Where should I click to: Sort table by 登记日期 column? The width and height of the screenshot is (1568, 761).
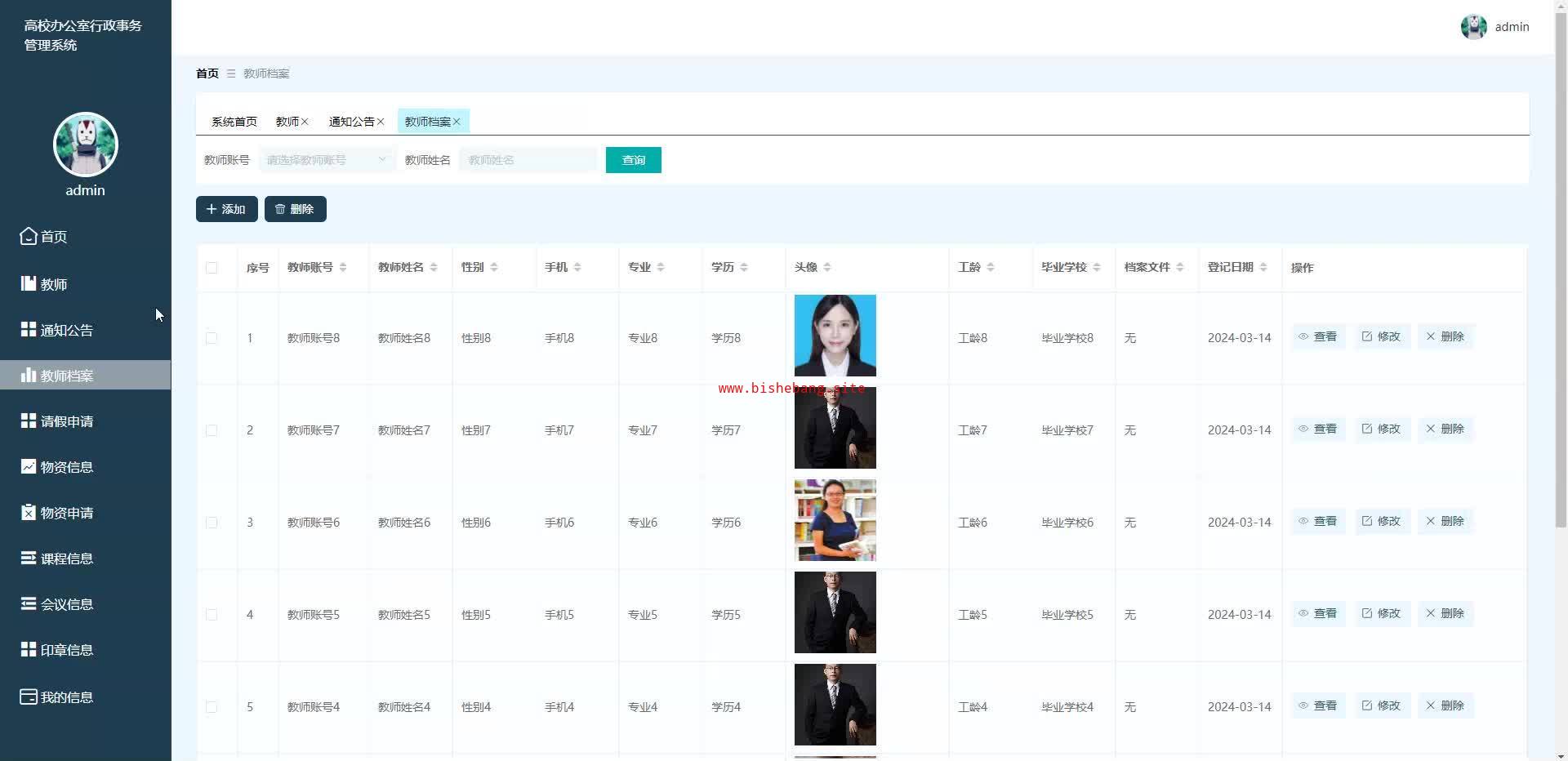(1263, 268)
